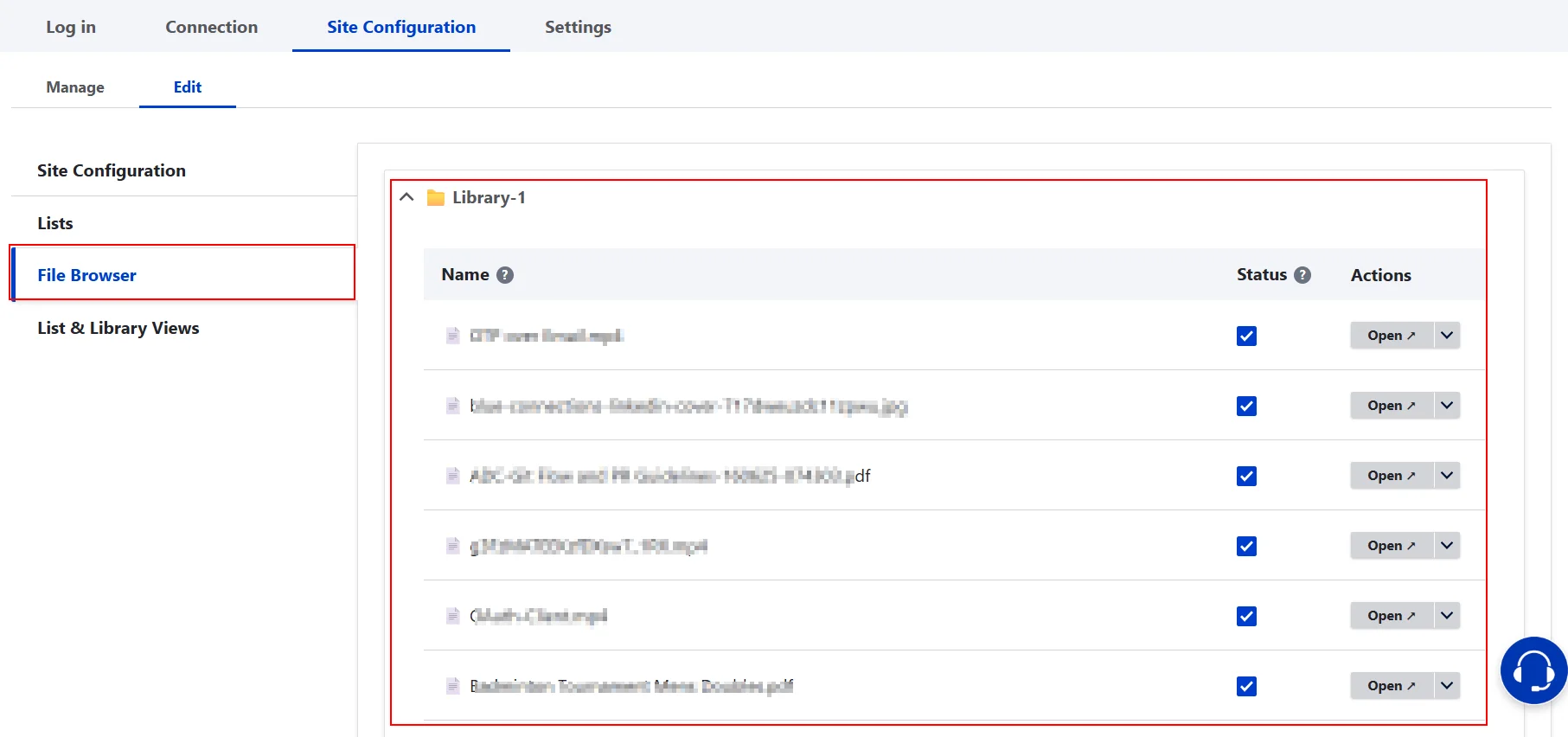Click the first row's blurred file name
The height and width of the screenshot is (737, 1568).
click(x=546, y=336)
